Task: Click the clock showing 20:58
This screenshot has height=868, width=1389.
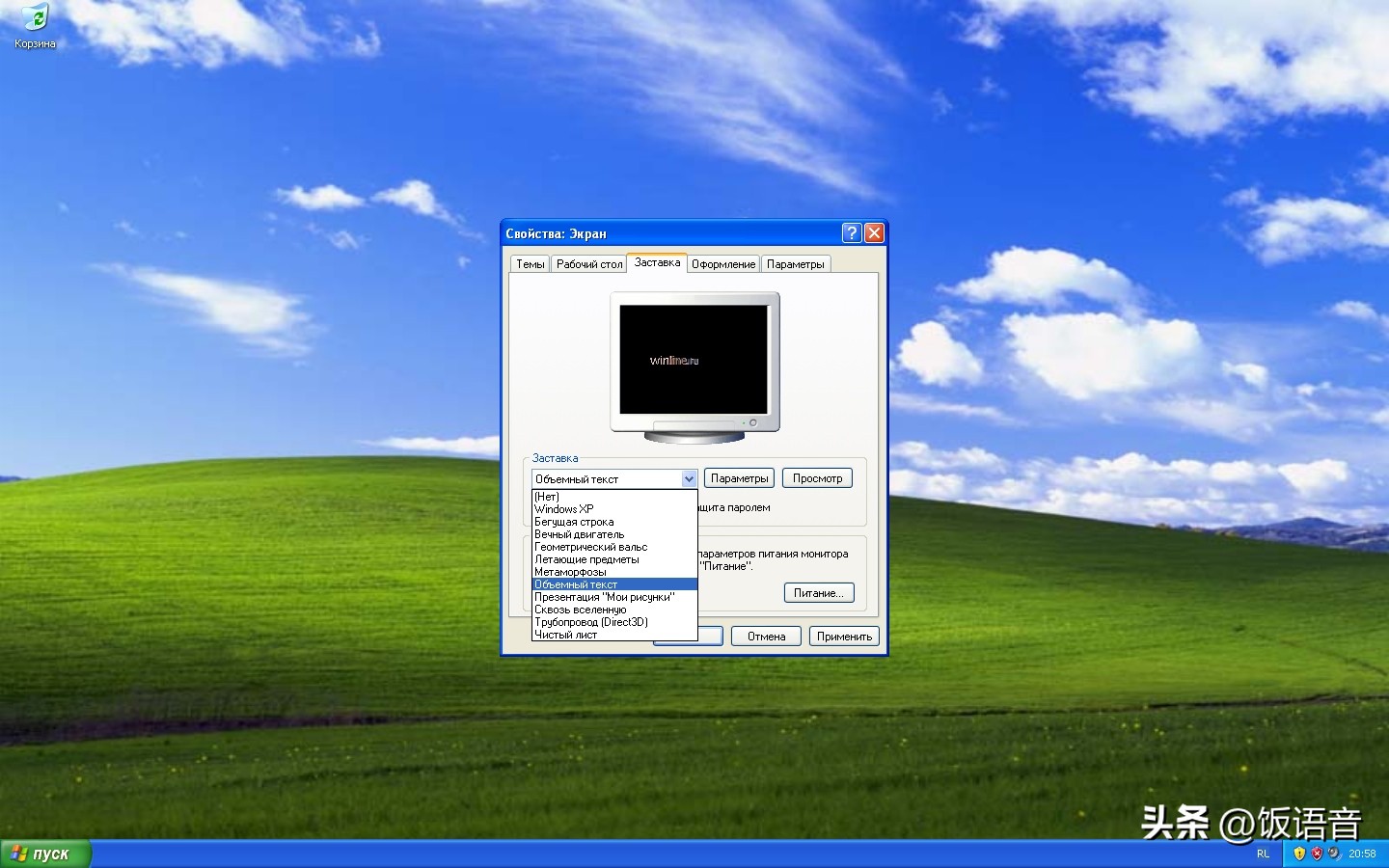Action: pos(1363,854)
